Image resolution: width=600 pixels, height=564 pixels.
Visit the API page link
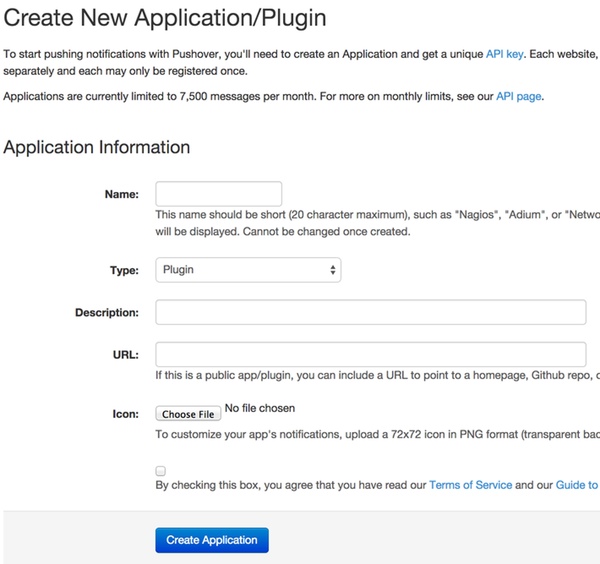pyautogui.click(x=519, y=96)
